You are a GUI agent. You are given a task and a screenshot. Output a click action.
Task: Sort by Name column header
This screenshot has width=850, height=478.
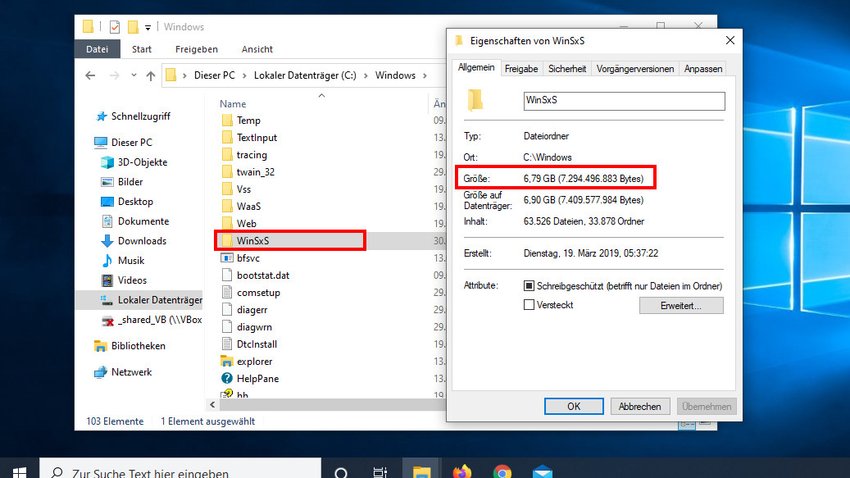[x=233, y=104]
